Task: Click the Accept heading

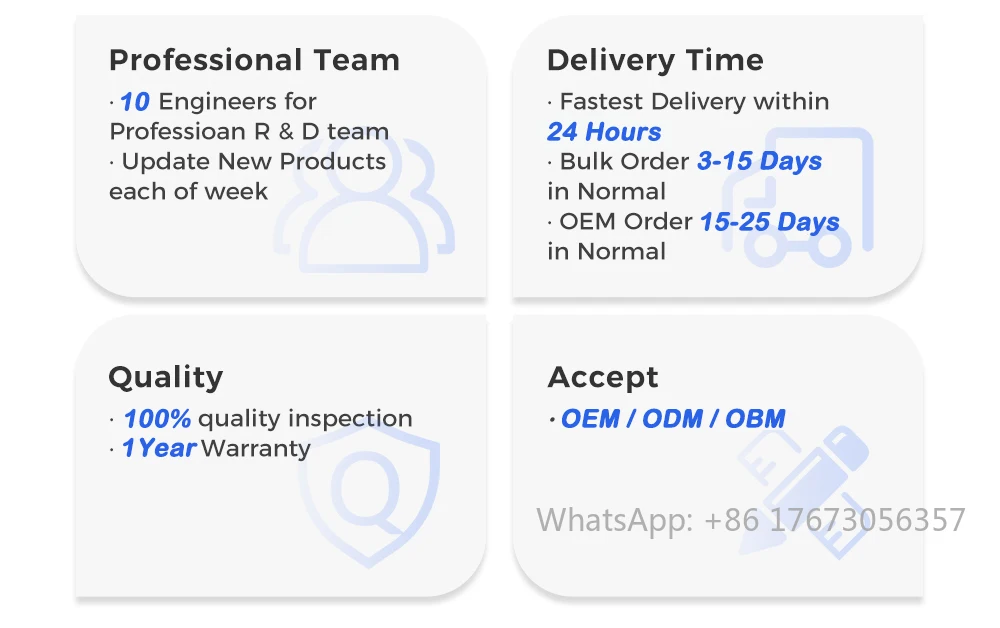Action: (603, 377)
